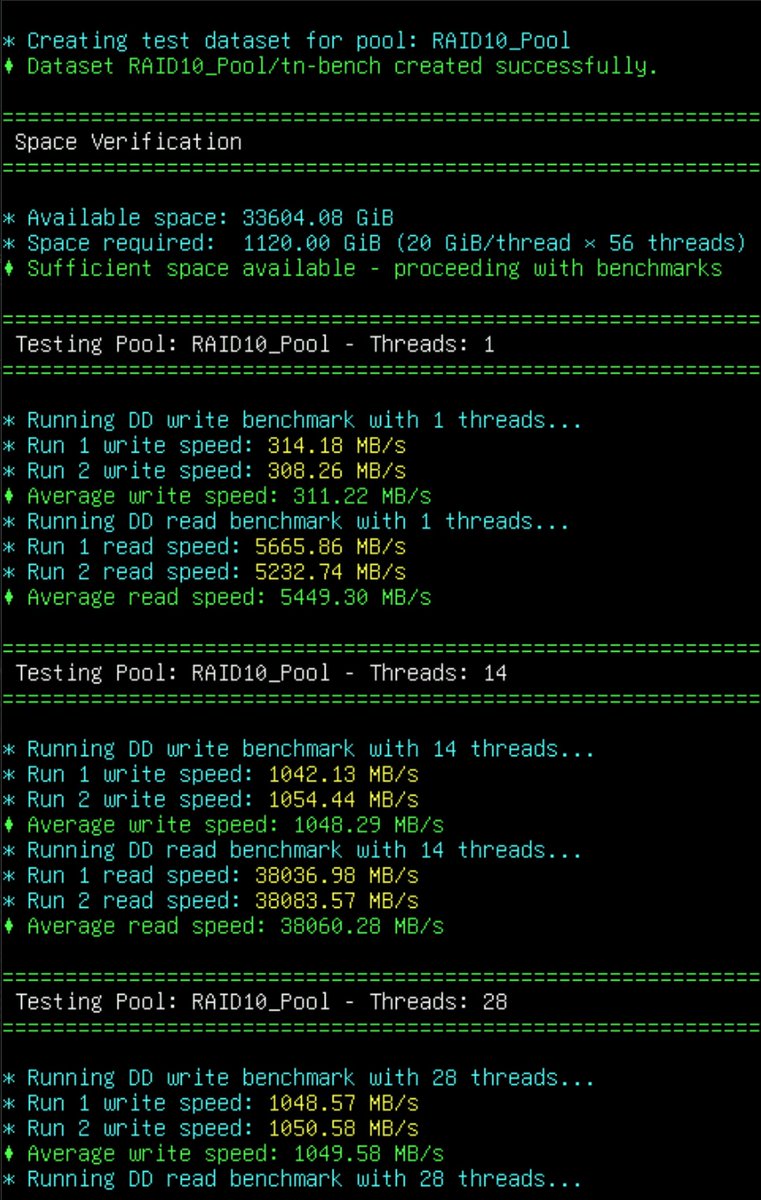Click 'Running DD write benchmark with 14 threads...'
The height and width of the screenshot is (1200, 761).
coord(299,749)
